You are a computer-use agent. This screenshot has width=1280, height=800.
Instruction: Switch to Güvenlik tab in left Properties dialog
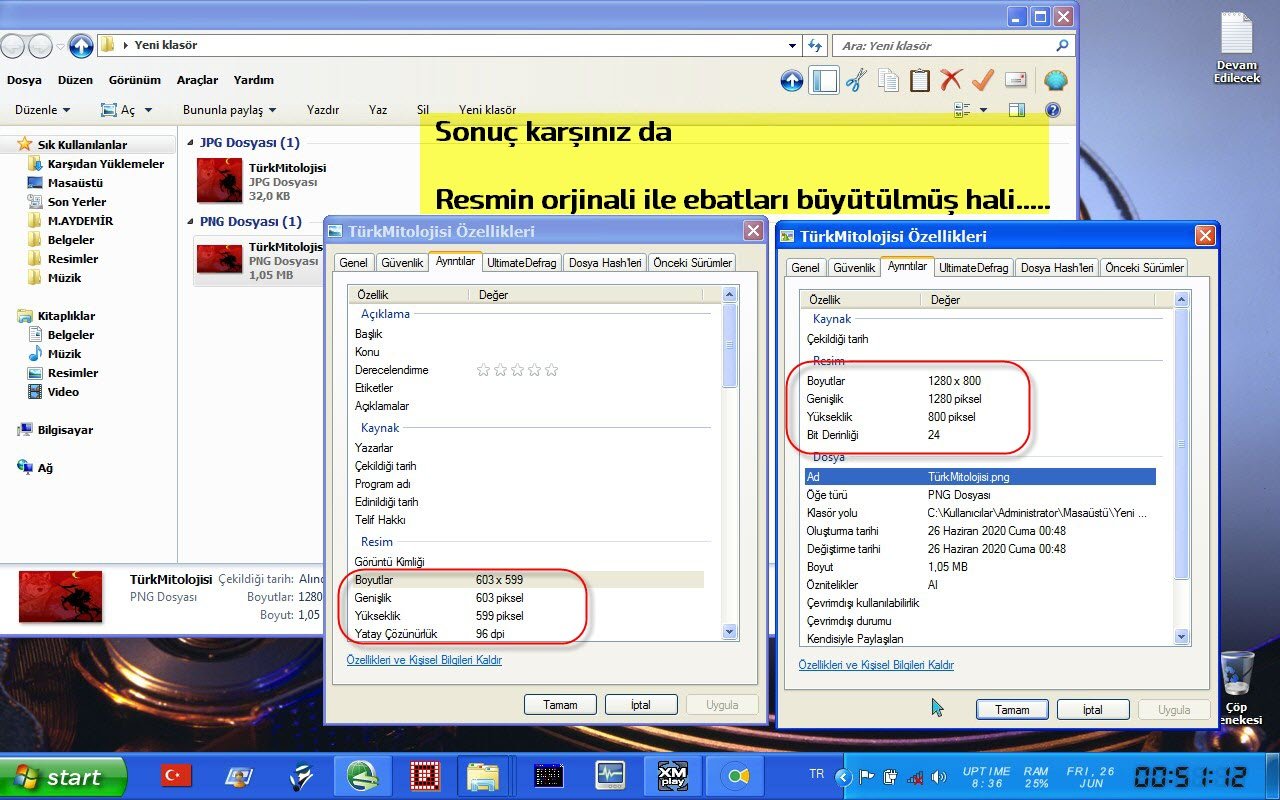click(x=402, y=263)
